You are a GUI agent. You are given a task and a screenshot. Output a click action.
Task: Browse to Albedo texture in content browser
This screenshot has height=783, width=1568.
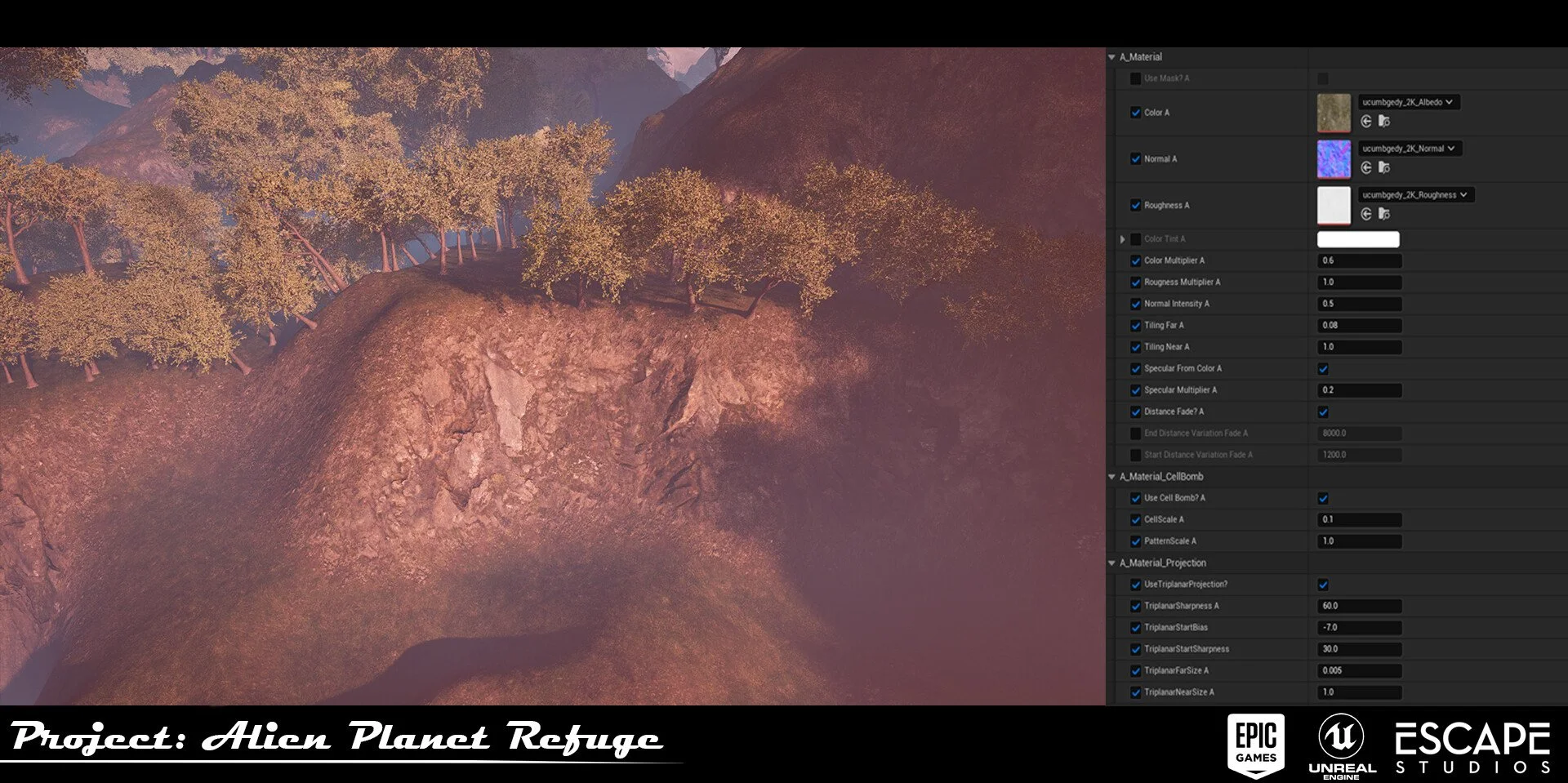coord(1384,122)
